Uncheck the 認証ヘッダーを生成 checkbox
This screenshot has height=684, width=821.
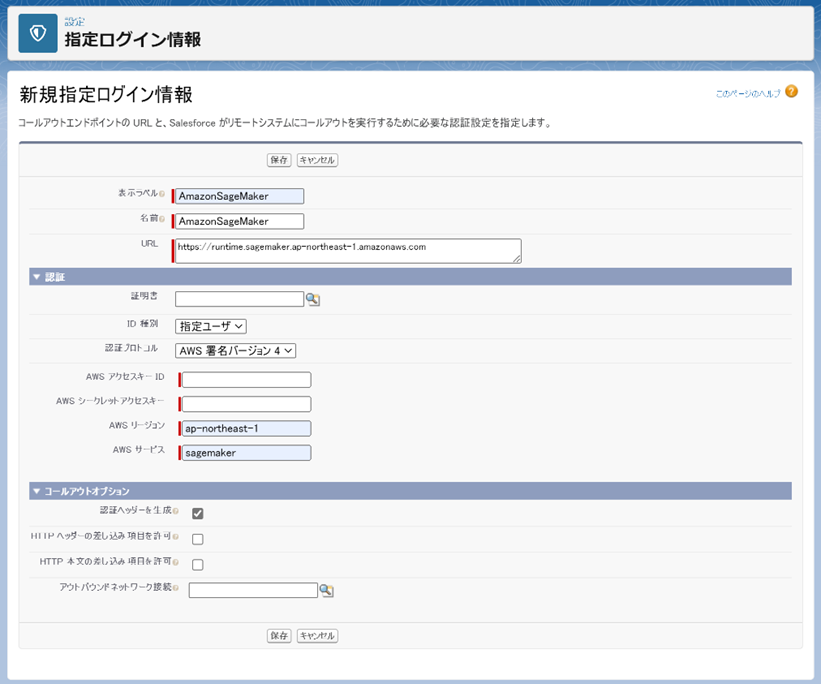coord(197,514)
